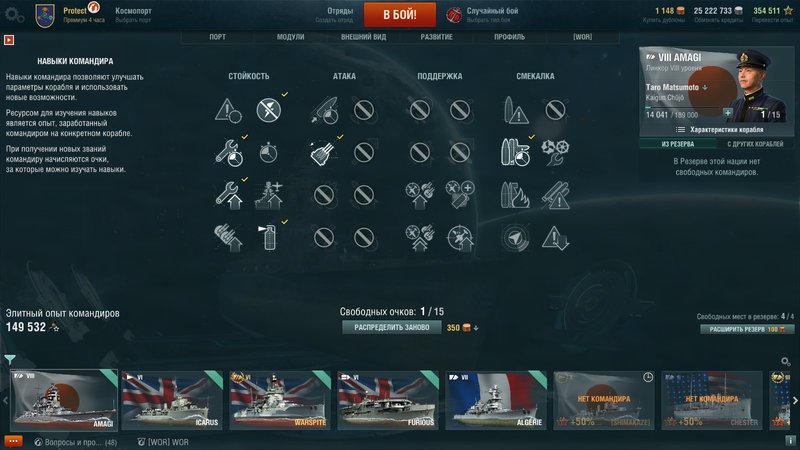800x450 pixels.
Task: Open the carousel settings gear icon
Action: click(x=786, y=361)
